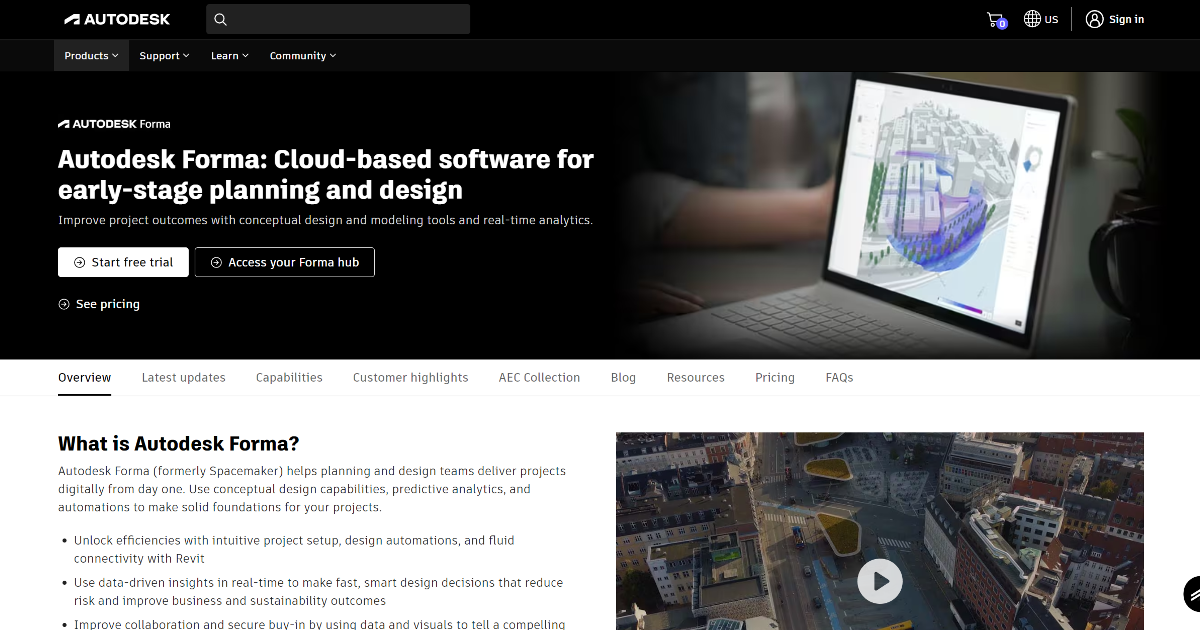
Task: Switch to the Capabilities tab
Action: pos(289,377)
